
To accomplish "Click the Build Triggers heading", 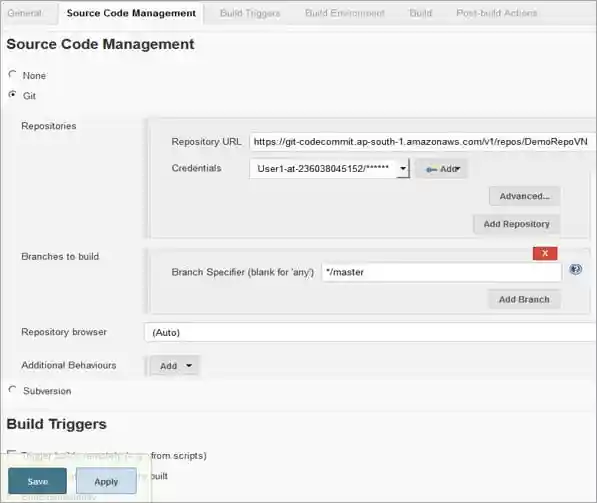I will tap(56, 424).
